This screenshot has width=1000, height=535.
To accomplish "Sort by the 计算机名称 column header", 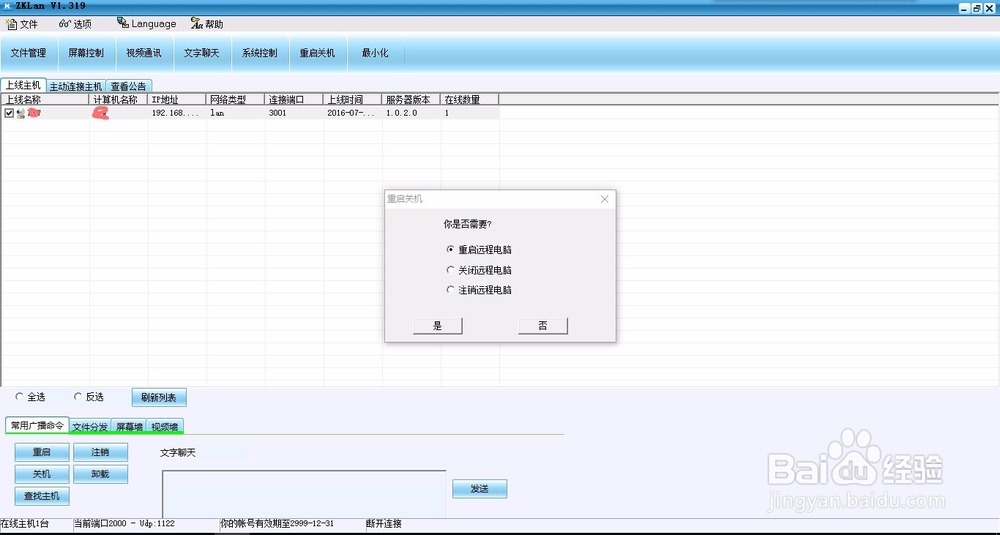I will [x=118, y=100].
